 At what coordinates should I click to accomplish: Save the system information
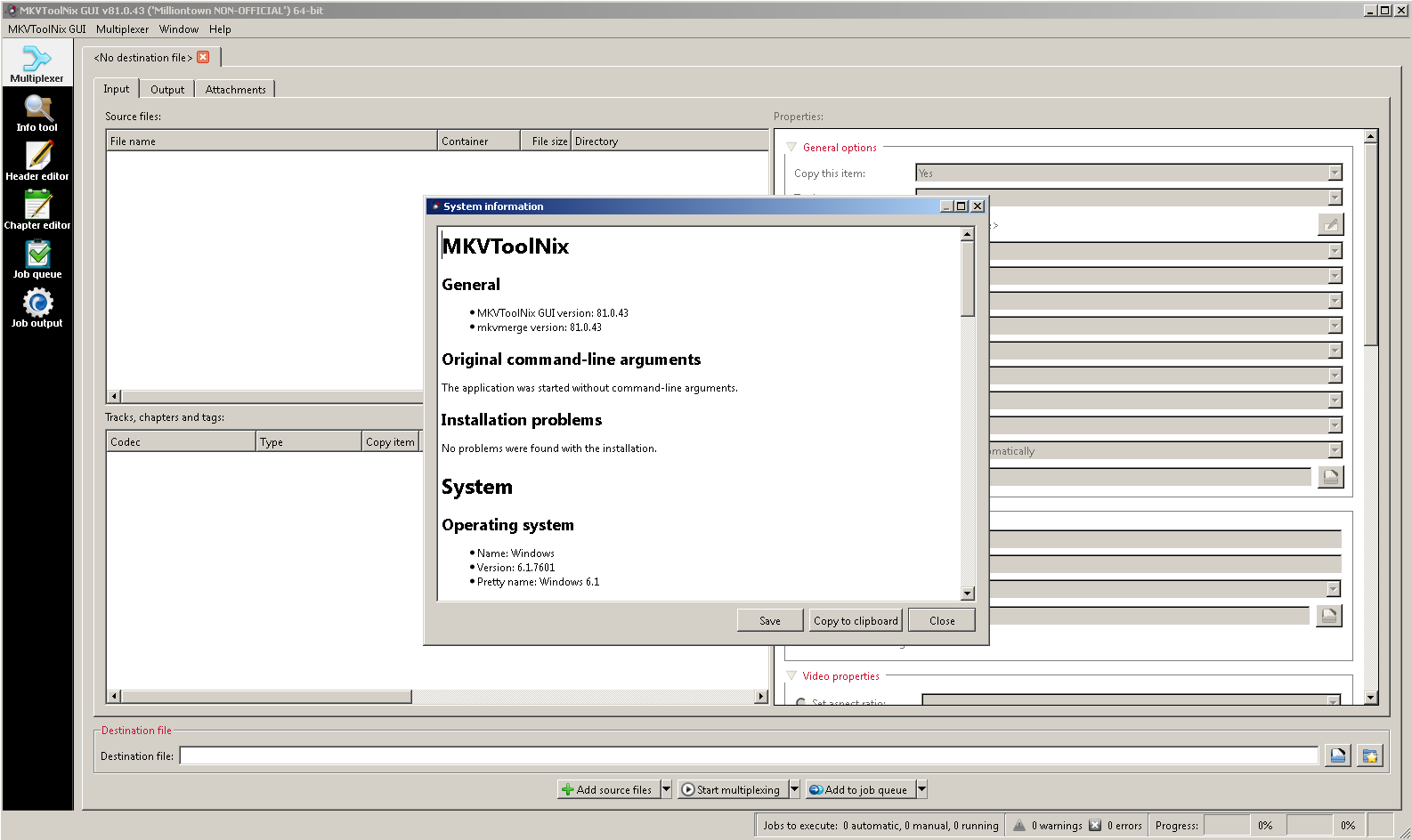770,620
